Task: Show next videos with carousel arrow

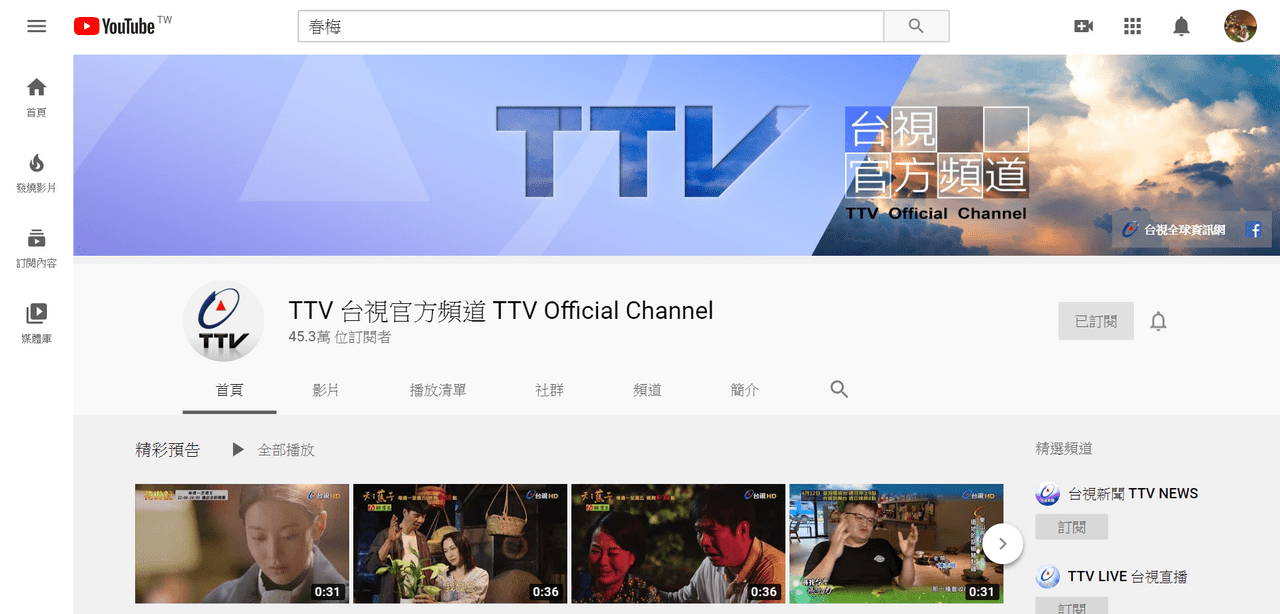Action: coord(1002,545)
